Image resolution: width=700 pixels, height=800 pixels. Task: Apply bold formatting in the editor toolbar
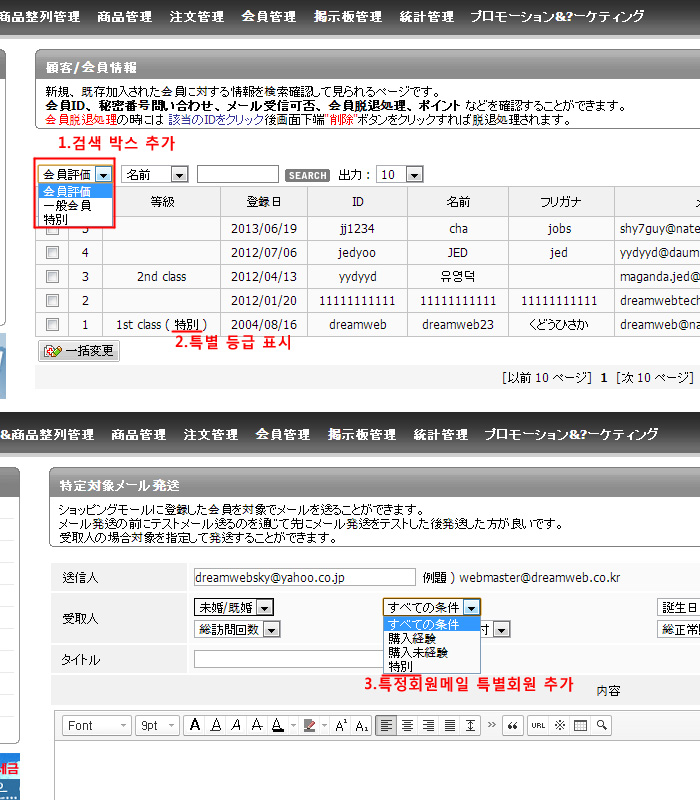(195, 725)
